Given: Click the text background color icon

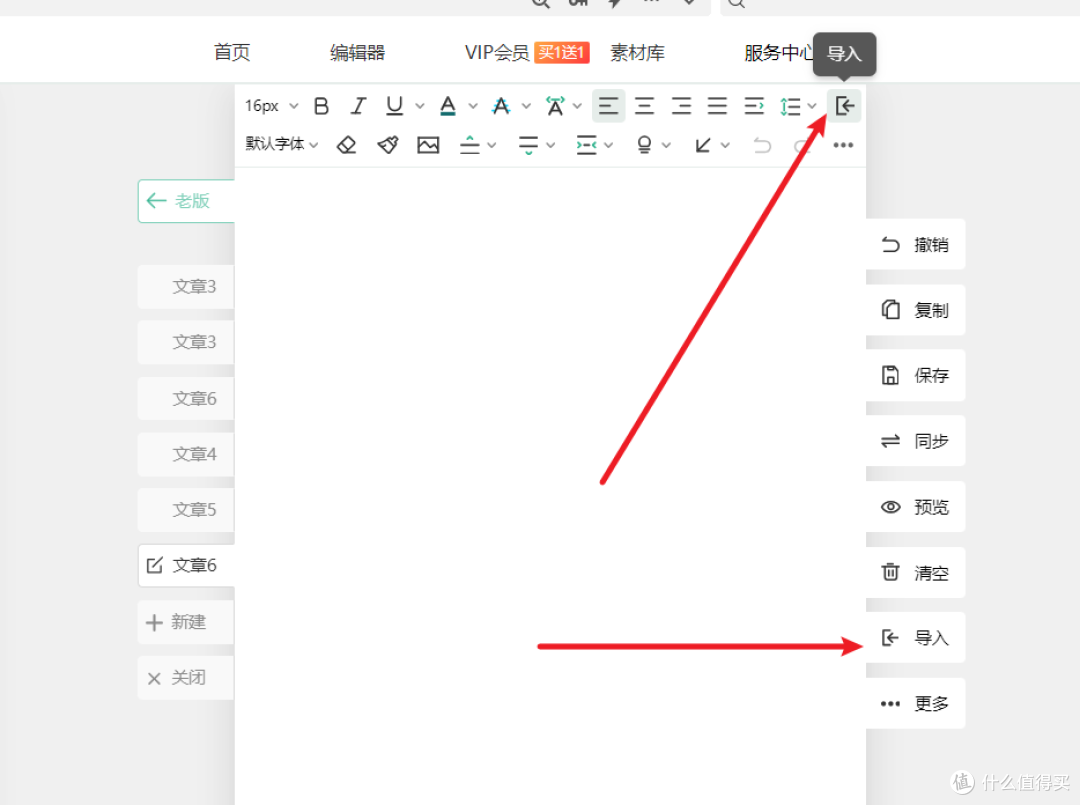Looking at the screenshot, I should [501, 106].
